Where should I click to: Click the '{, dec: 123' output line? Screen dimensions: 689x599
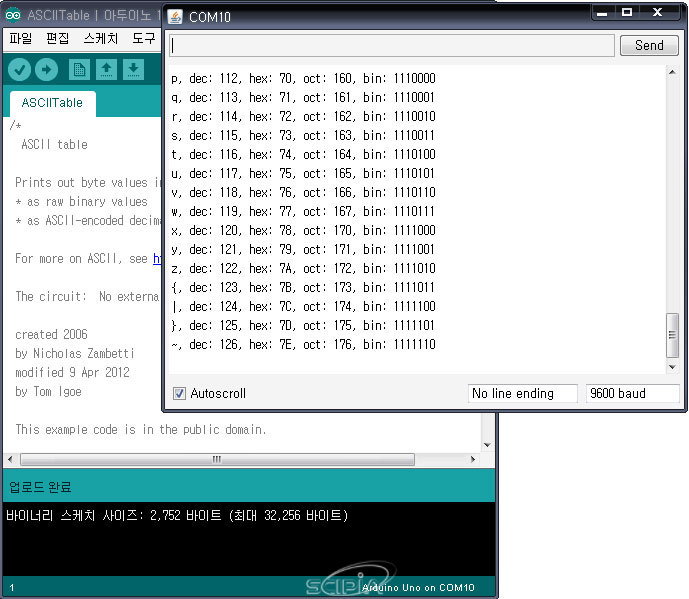303,287
